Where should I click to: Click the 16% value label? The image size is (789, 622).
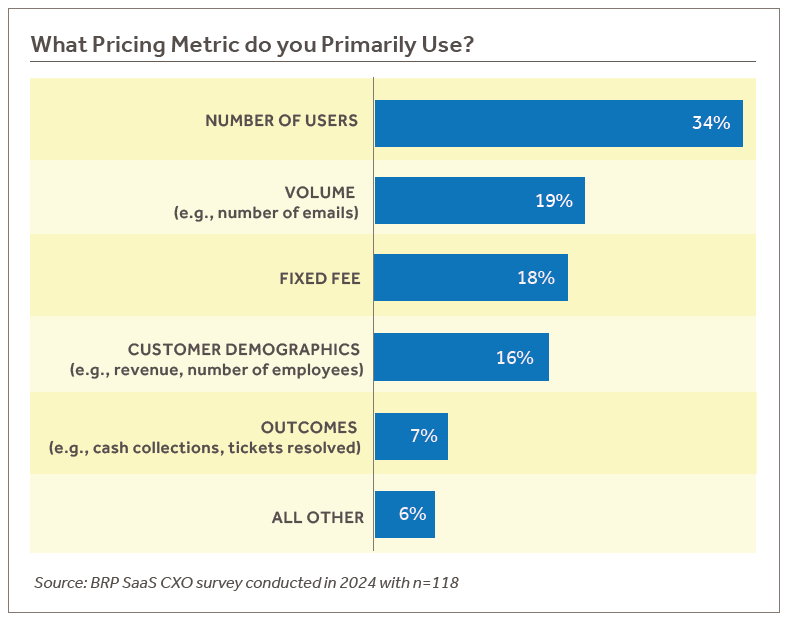click(x=515, y=357)
